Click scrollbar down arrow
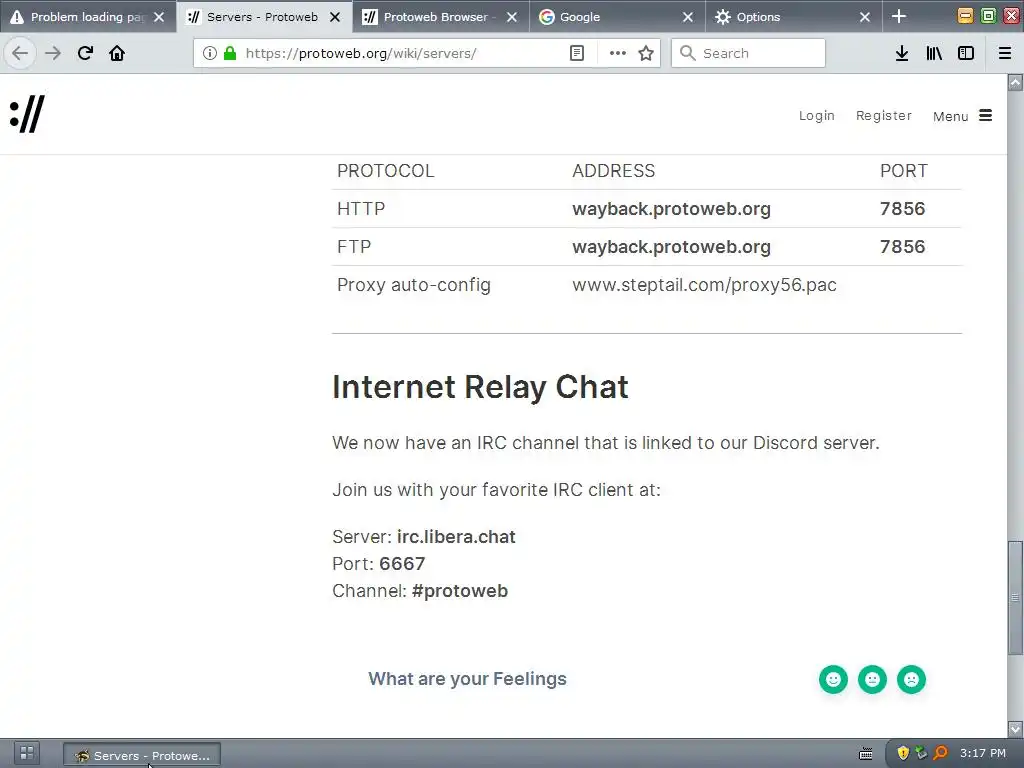Viewport: 1024px width, 768px height. coord(1015,728)
